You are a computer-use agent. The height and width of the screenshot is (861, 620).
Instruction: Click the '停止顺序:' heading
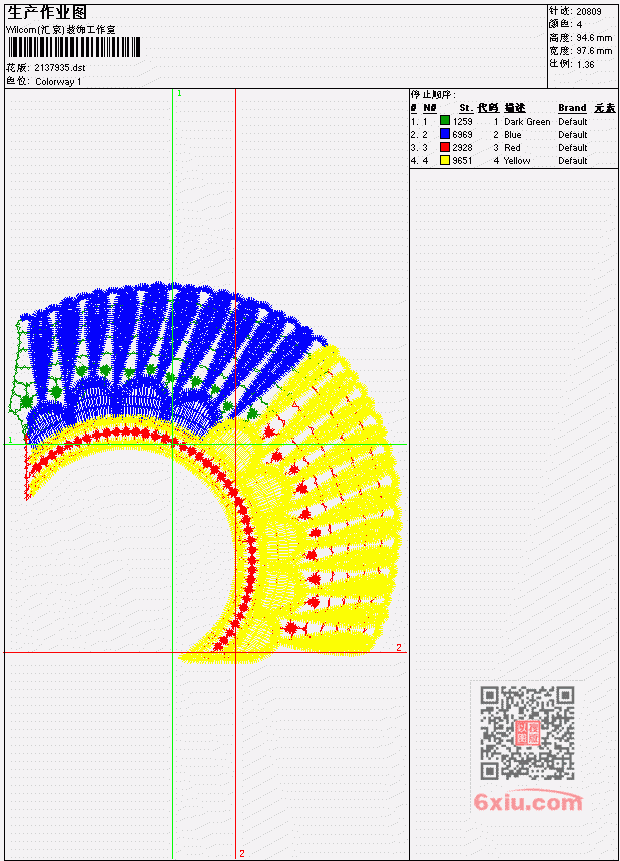click(x=433, y=94)
